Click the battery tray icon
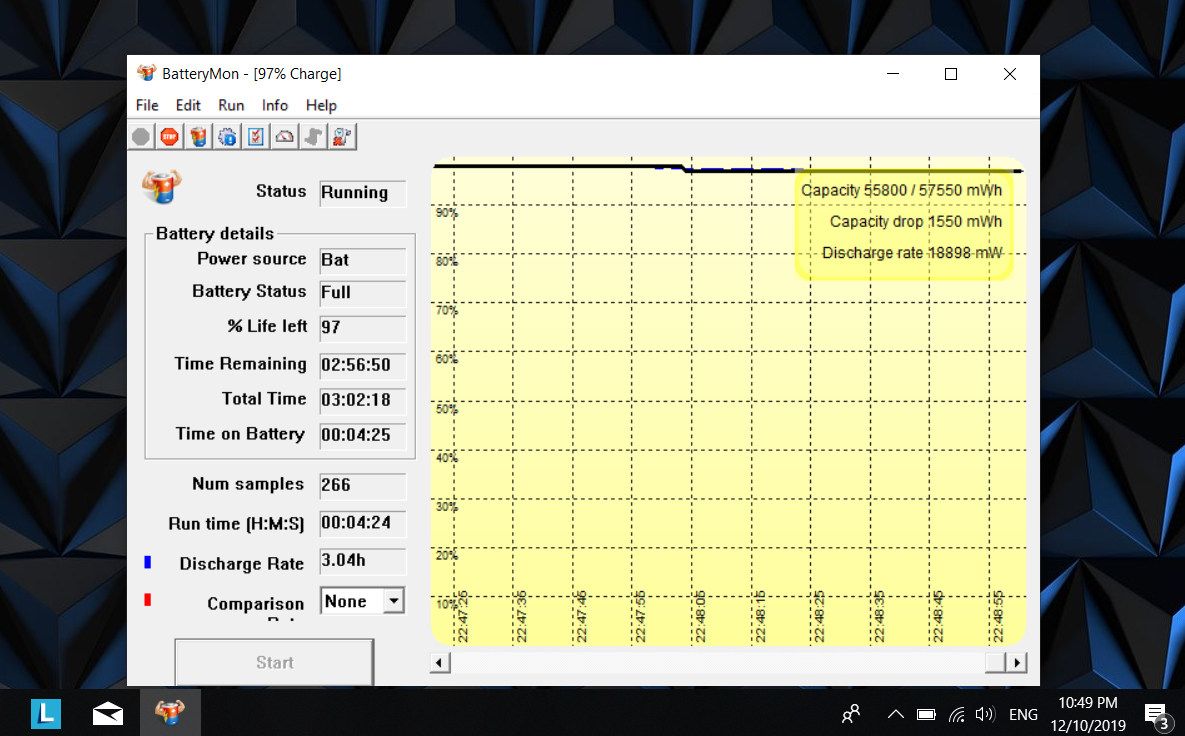 pos(926,714)
